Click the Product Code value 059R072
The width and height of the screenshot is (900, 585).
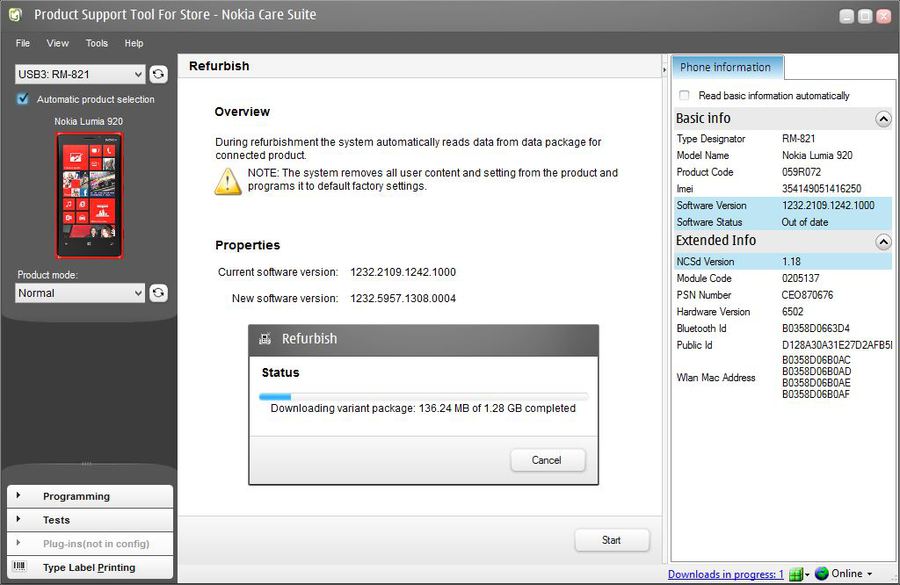pyautogui.click(x=801, y=172)
